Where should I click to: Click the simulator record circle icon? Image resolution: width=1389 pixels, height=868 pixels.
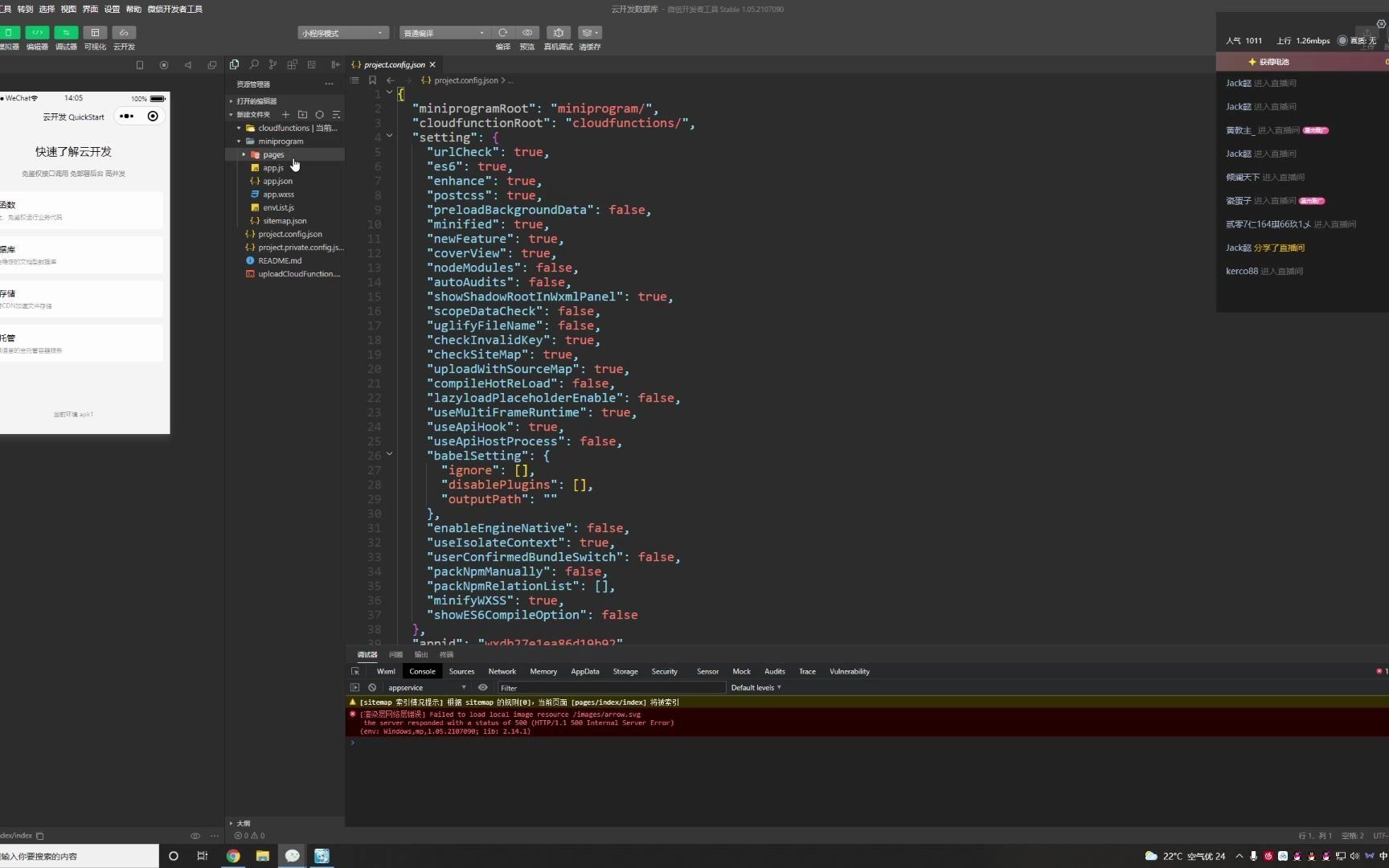164,65
